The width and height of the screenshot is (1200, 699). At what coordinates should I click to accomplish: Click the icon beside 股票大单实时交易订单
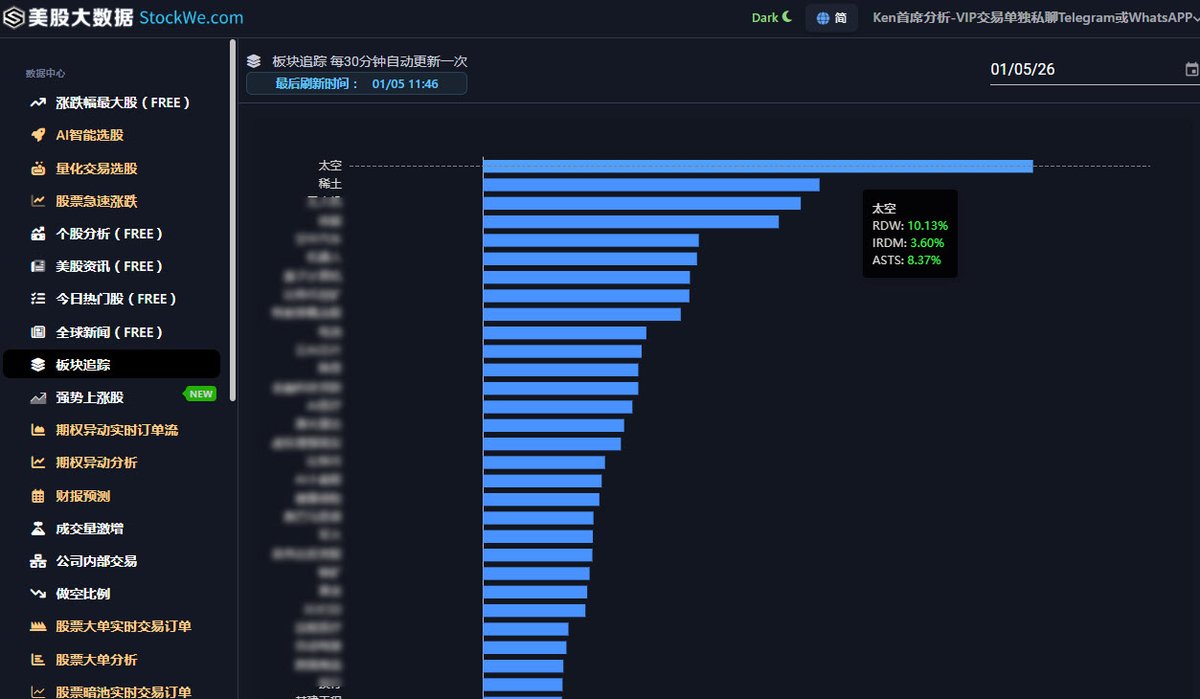(38, 627)
